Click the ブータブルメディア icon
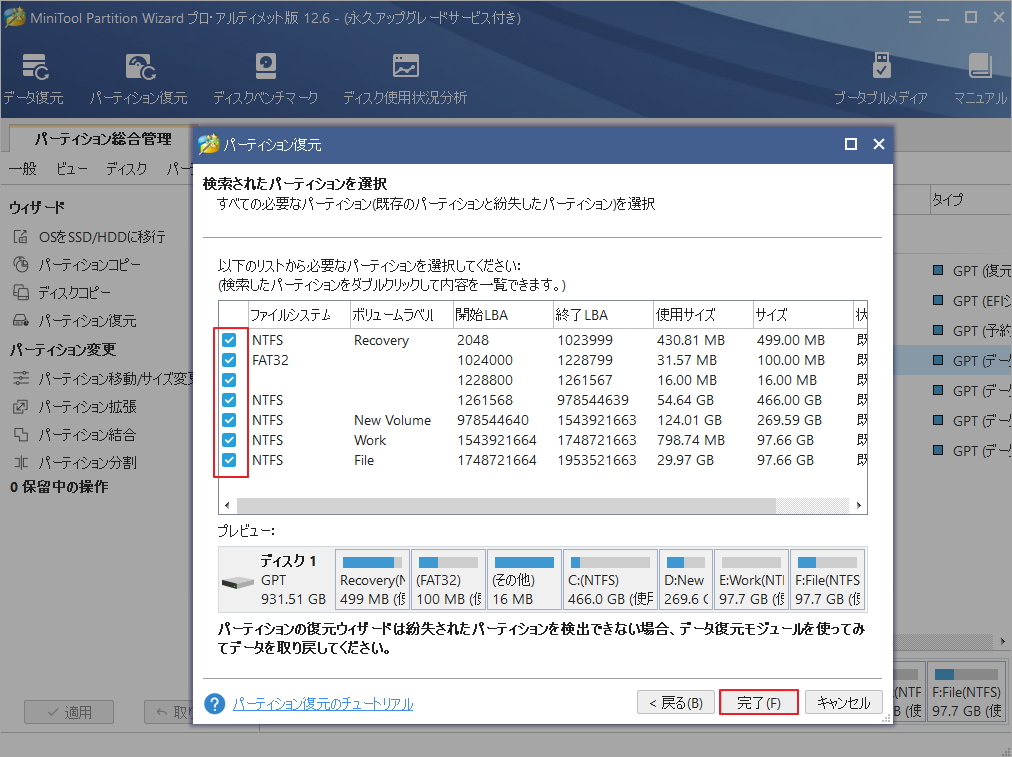The width and height of the screenshot is (1012, 757). pos(880,68)
